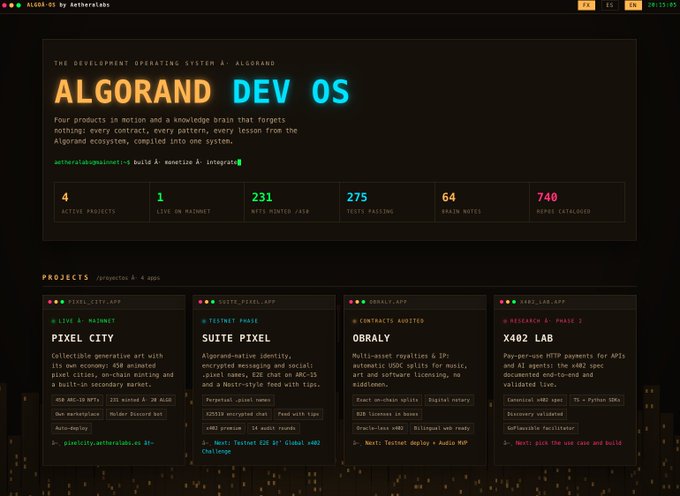This screenshot has height=496, width=680.
Task: Click the PIXEL_CITY.APP title bar label
Action: pos(95,302)
